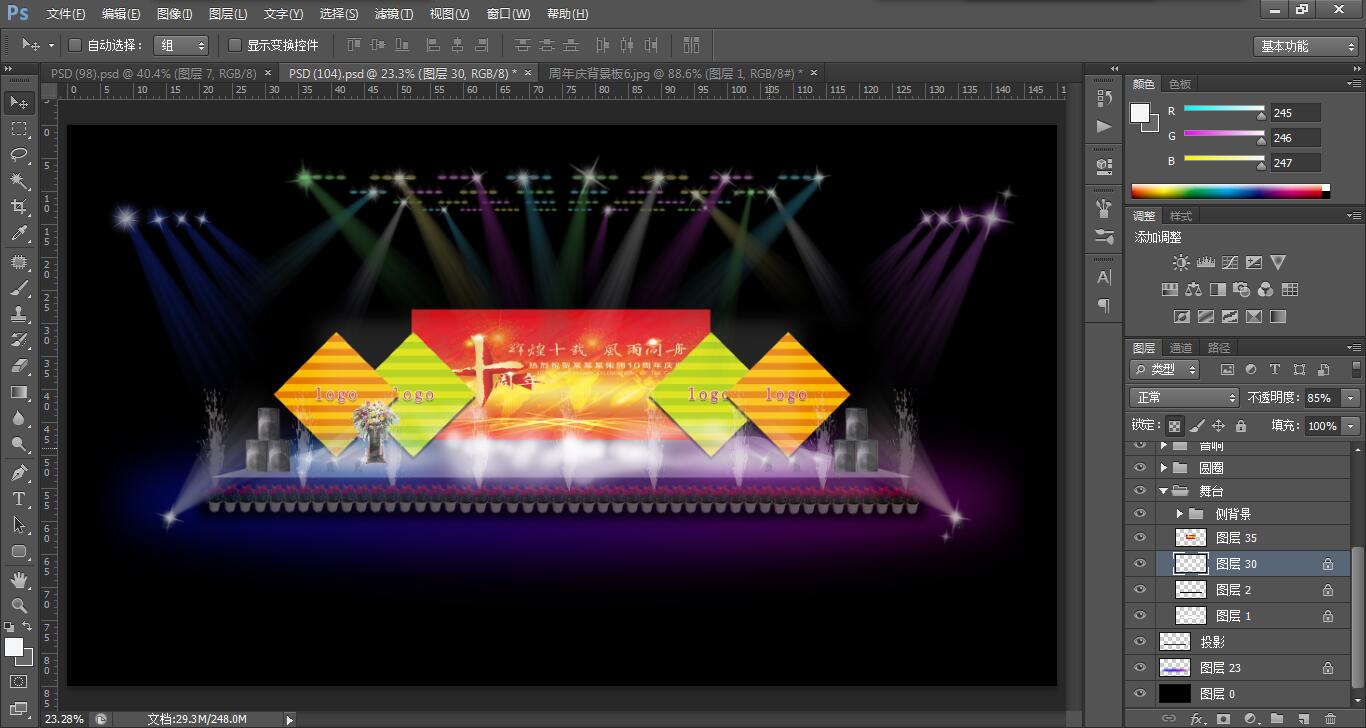Switch to 样式 styles tab
This screenshot has height=728, width=1366.
1181,216
